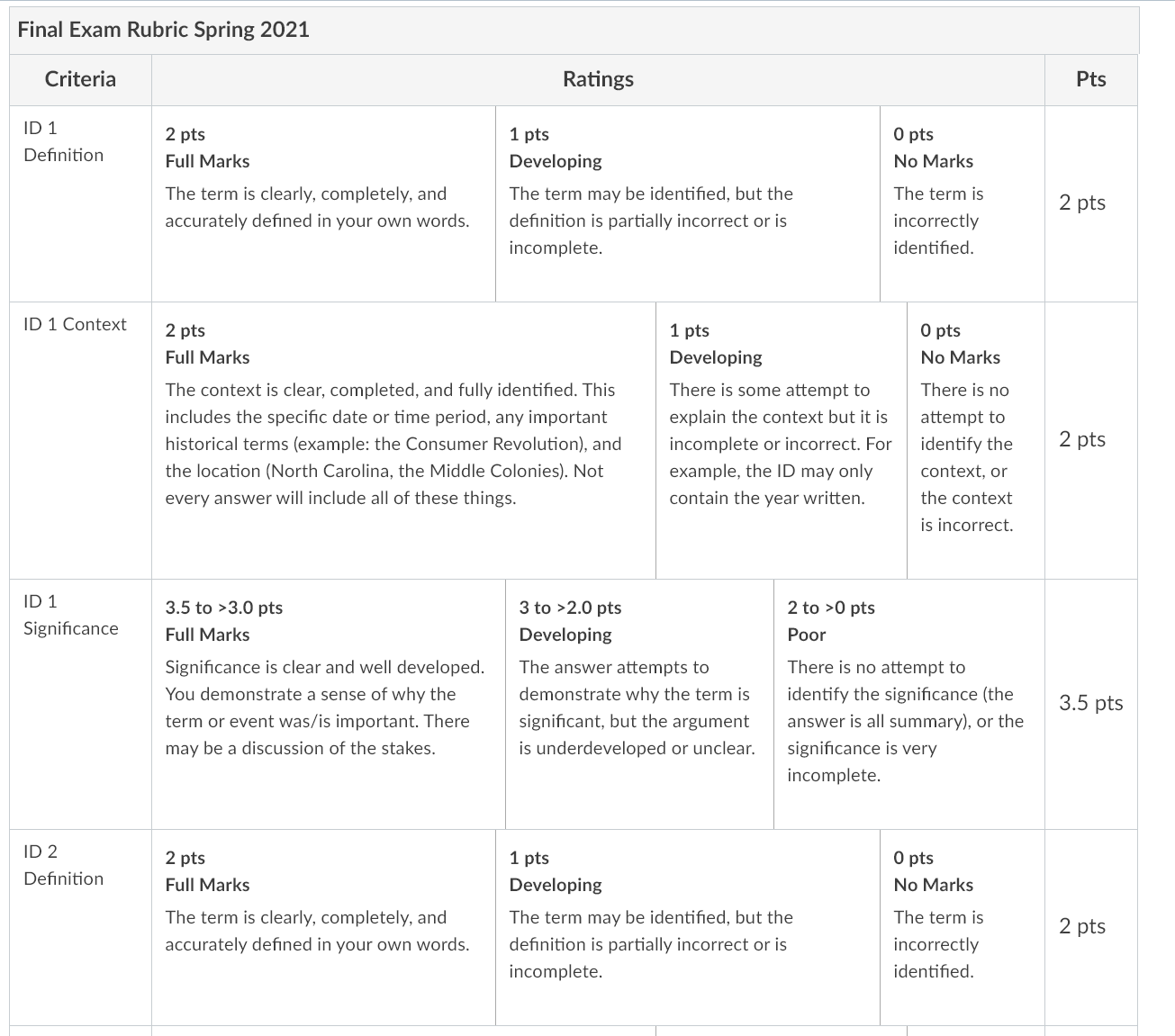Select ID 1 Context Full Marks rating
Image resolution: width=1175 pixels, height=1036 pixels.
(x=403, y=440)
